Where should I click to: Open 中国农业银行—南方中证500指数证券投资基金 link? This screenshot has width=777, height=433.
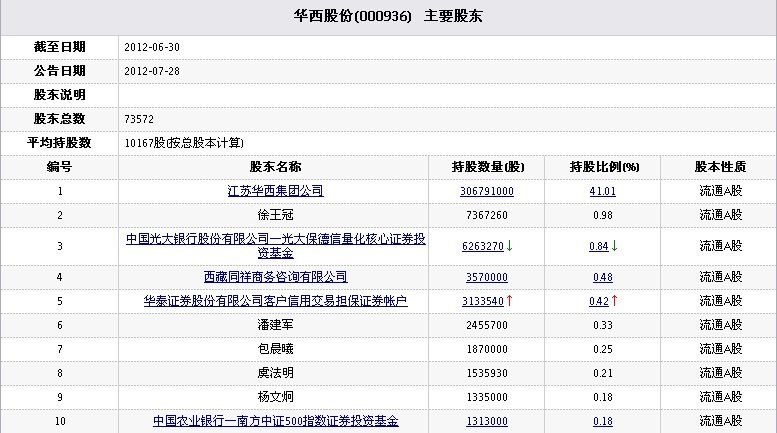tap(276, 421)
